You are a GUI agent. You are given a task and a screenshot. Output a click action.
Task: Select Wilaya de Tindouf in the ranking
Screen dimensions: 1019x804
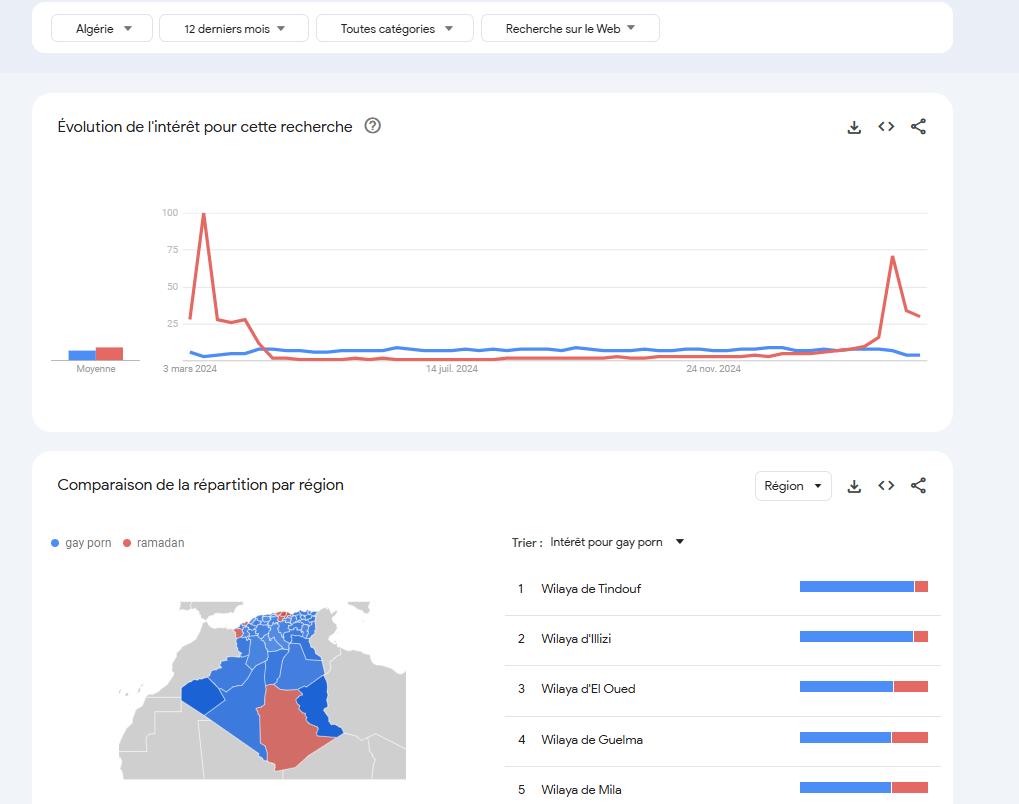[591, 589]
